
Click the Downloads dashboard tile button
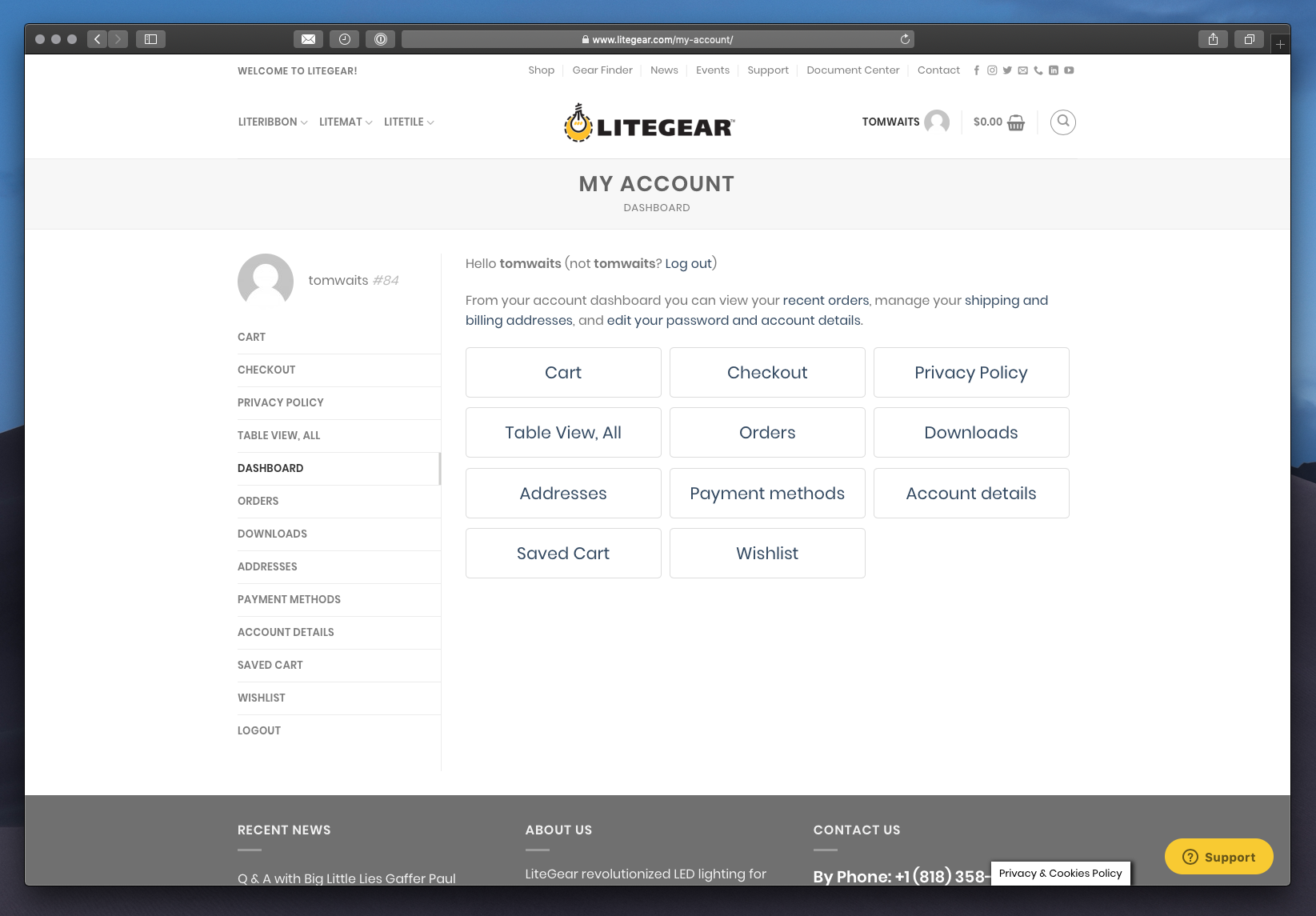coord(971,432)
